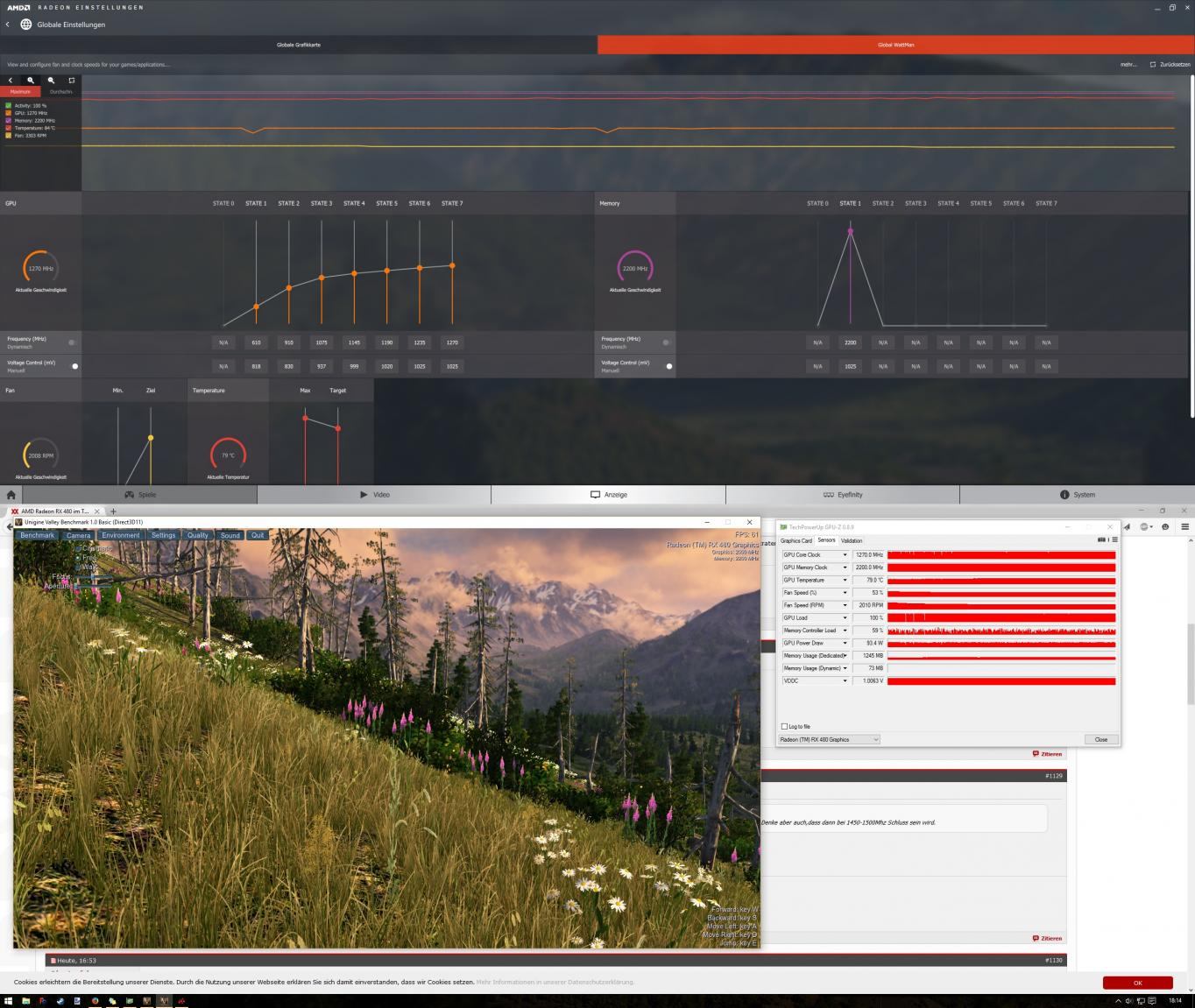The height and width of the screenshot is (1008, 1195).
Task: Collapse the graph legend with the left chevron
Action: (x=11, y=81)
